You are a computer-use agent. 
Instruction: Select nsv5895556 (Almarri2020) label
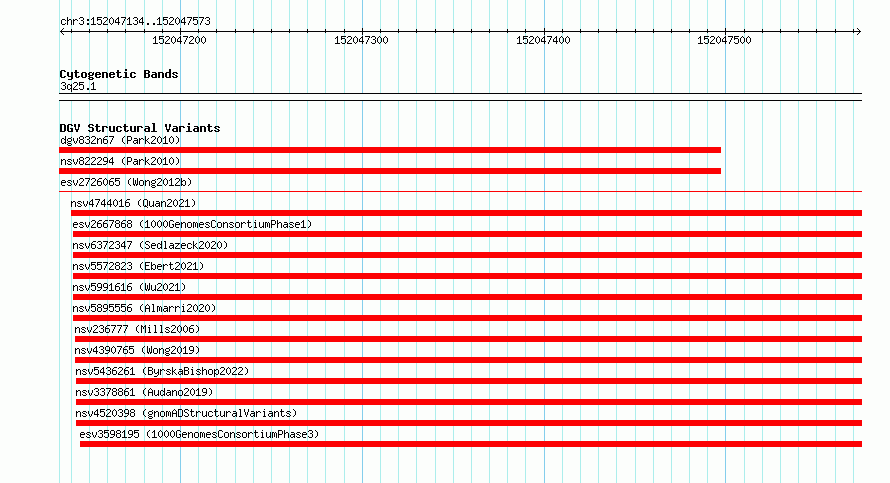(x=144, y=308)
